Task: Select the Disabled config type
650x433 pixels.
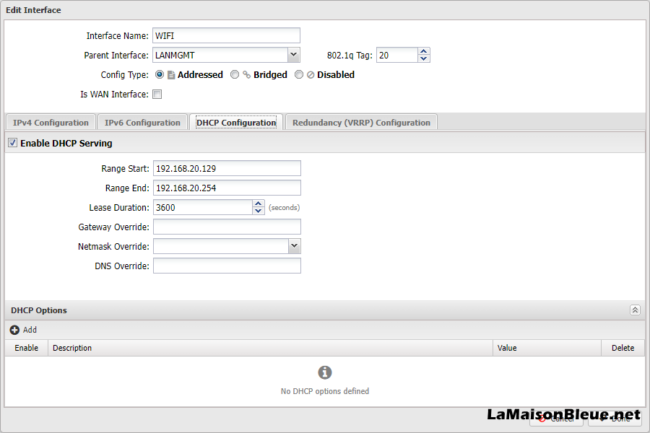Action: pyautogui.click(x=298, y=74)
